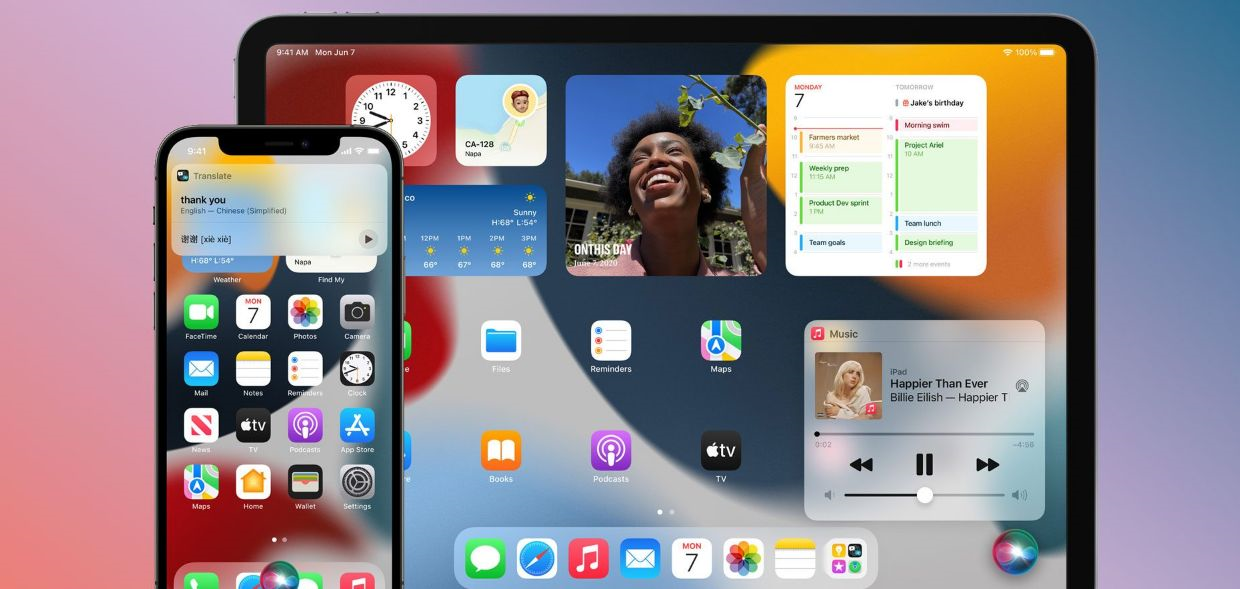Viewport: 1240px width, 589px height.
Task: Pause playback in the Music widget
Action: tap(924, 464)
